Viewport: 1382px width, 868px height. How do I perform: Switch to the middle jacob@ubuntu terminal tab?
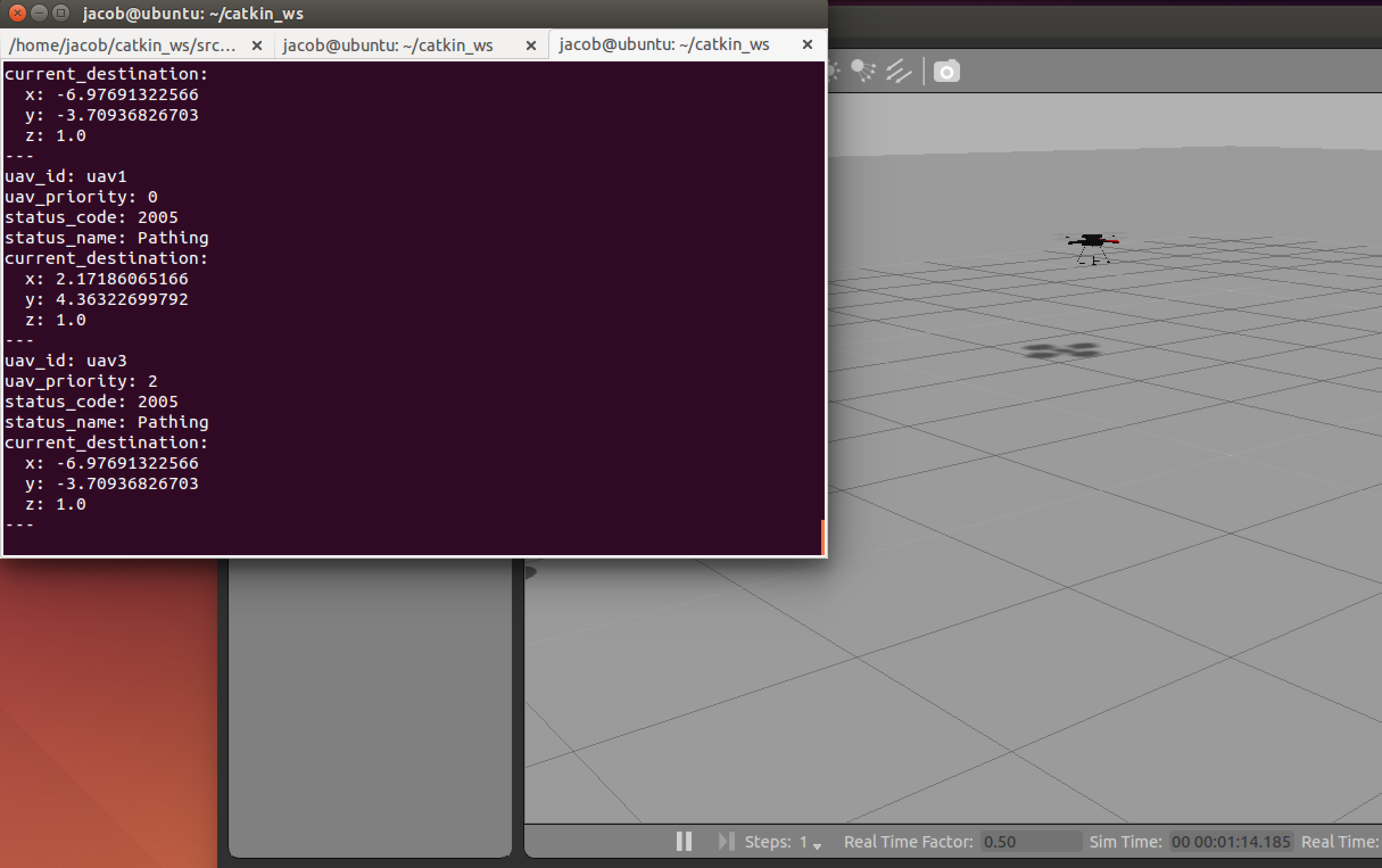388,45
